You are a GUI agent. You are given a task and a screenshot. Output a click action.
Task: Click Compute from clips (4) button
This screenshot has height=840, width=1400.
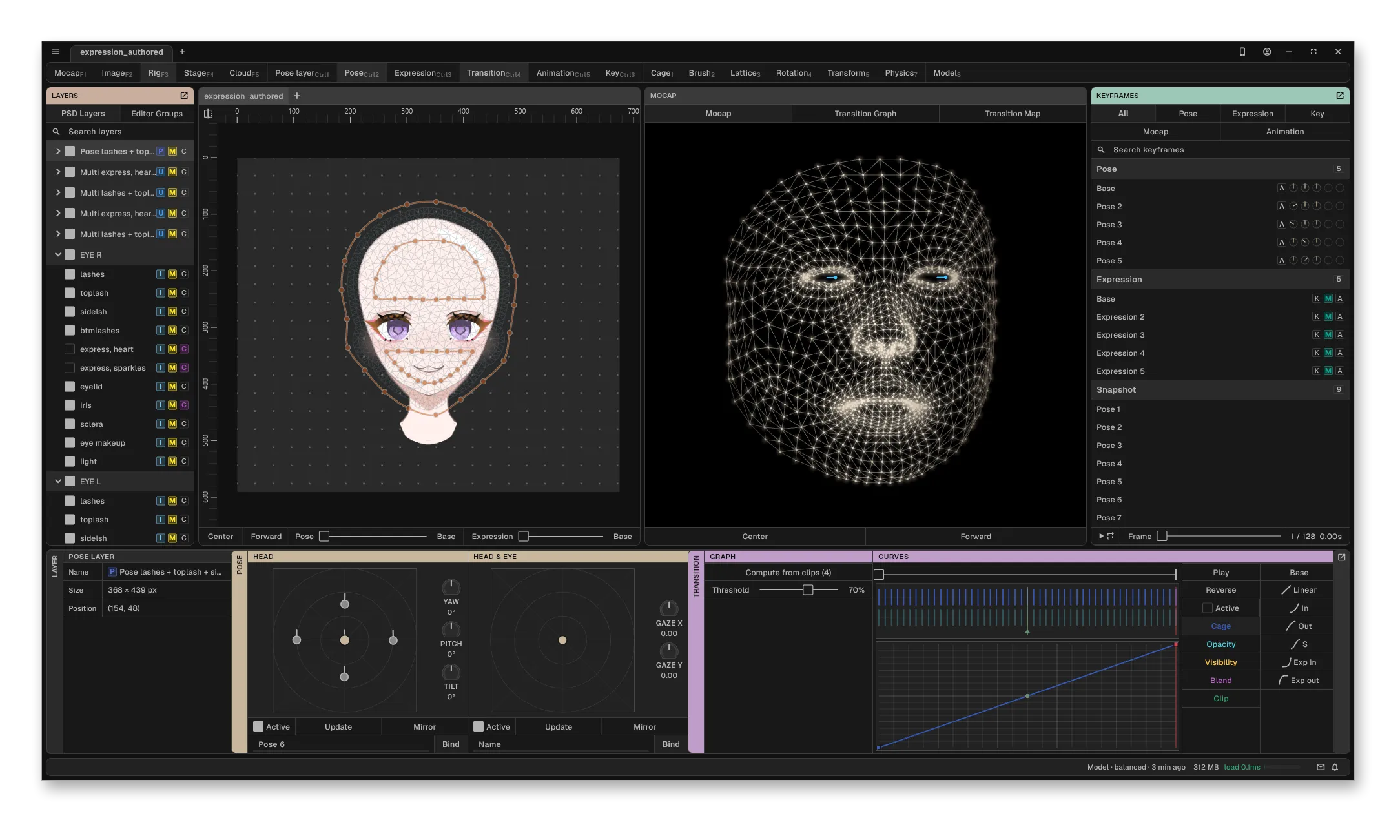coord(788,572)
